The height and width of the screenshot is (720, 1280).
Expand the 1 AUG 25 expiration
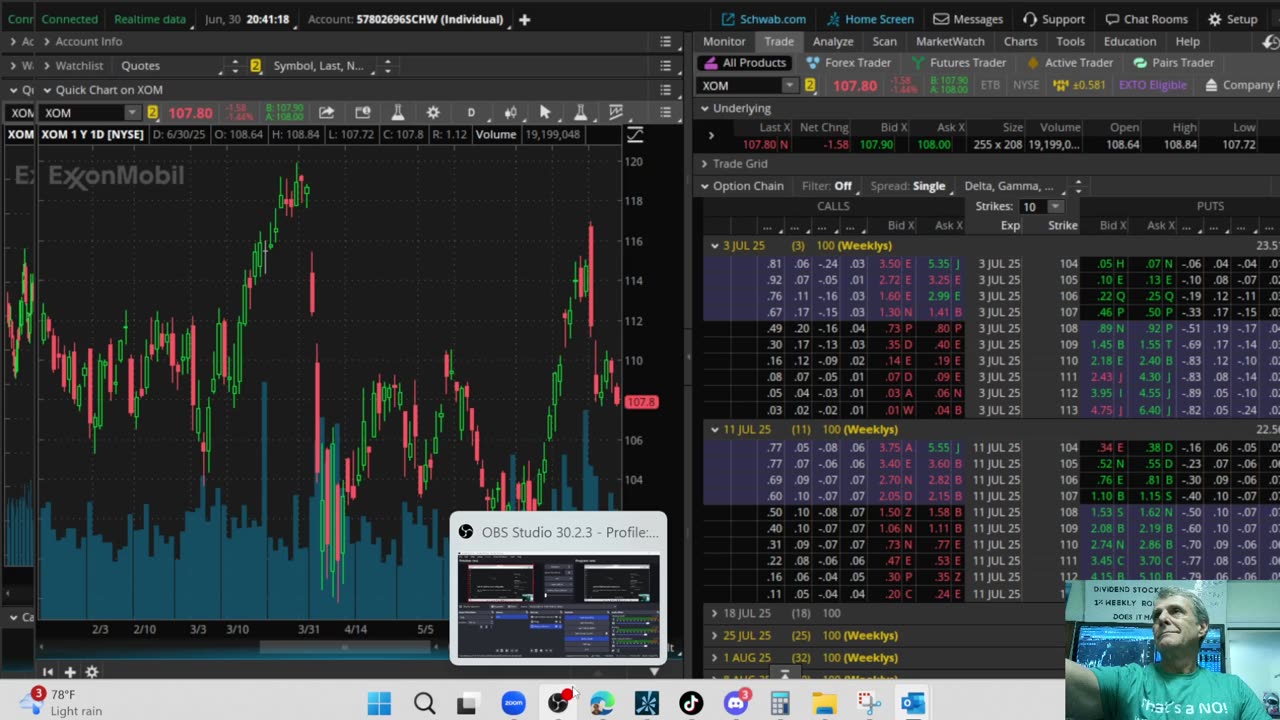(x=714, y=658)
